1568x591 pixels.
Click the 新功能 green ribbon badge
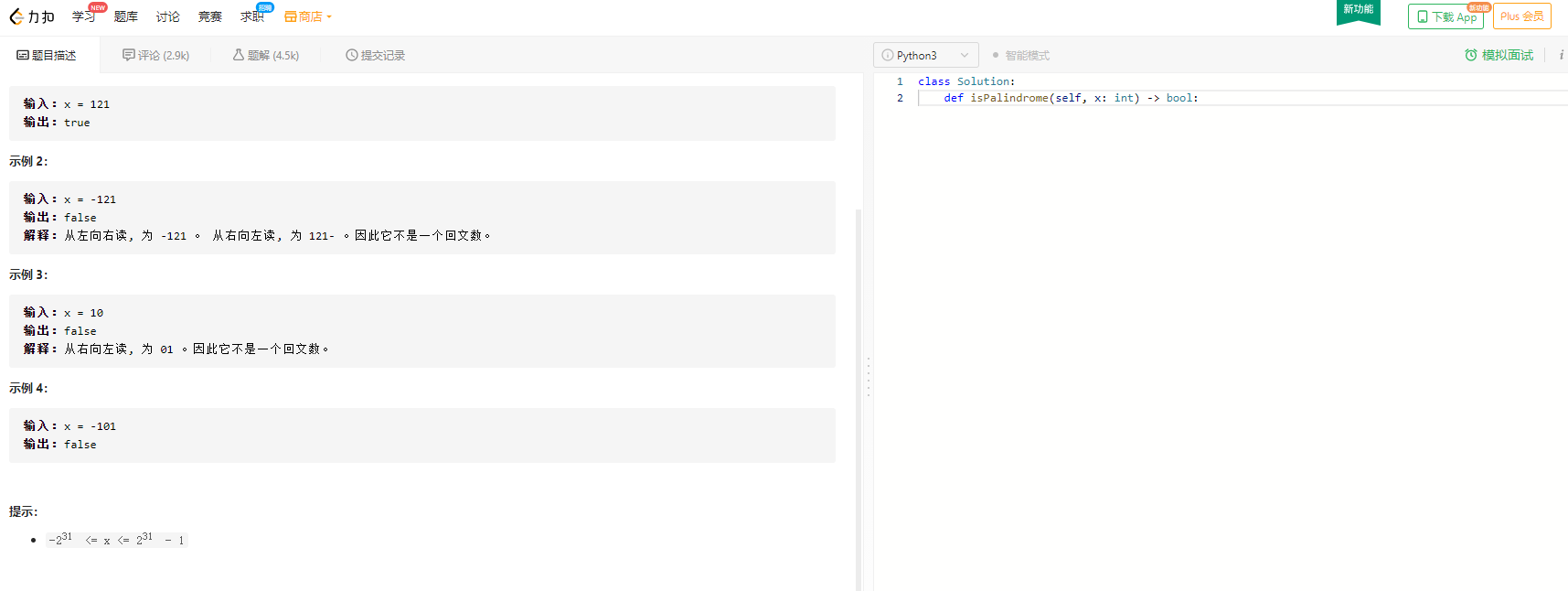coord(1358,11)
